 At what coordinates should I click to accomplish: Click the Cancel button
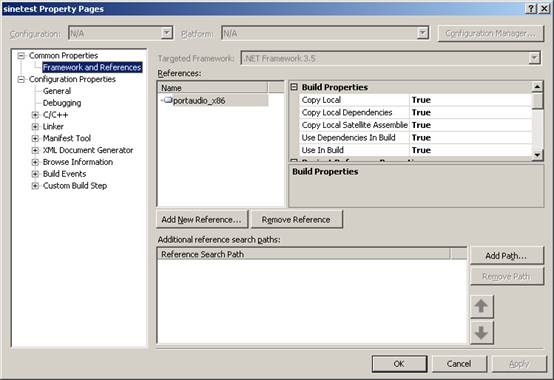click(x=459, y=364)
